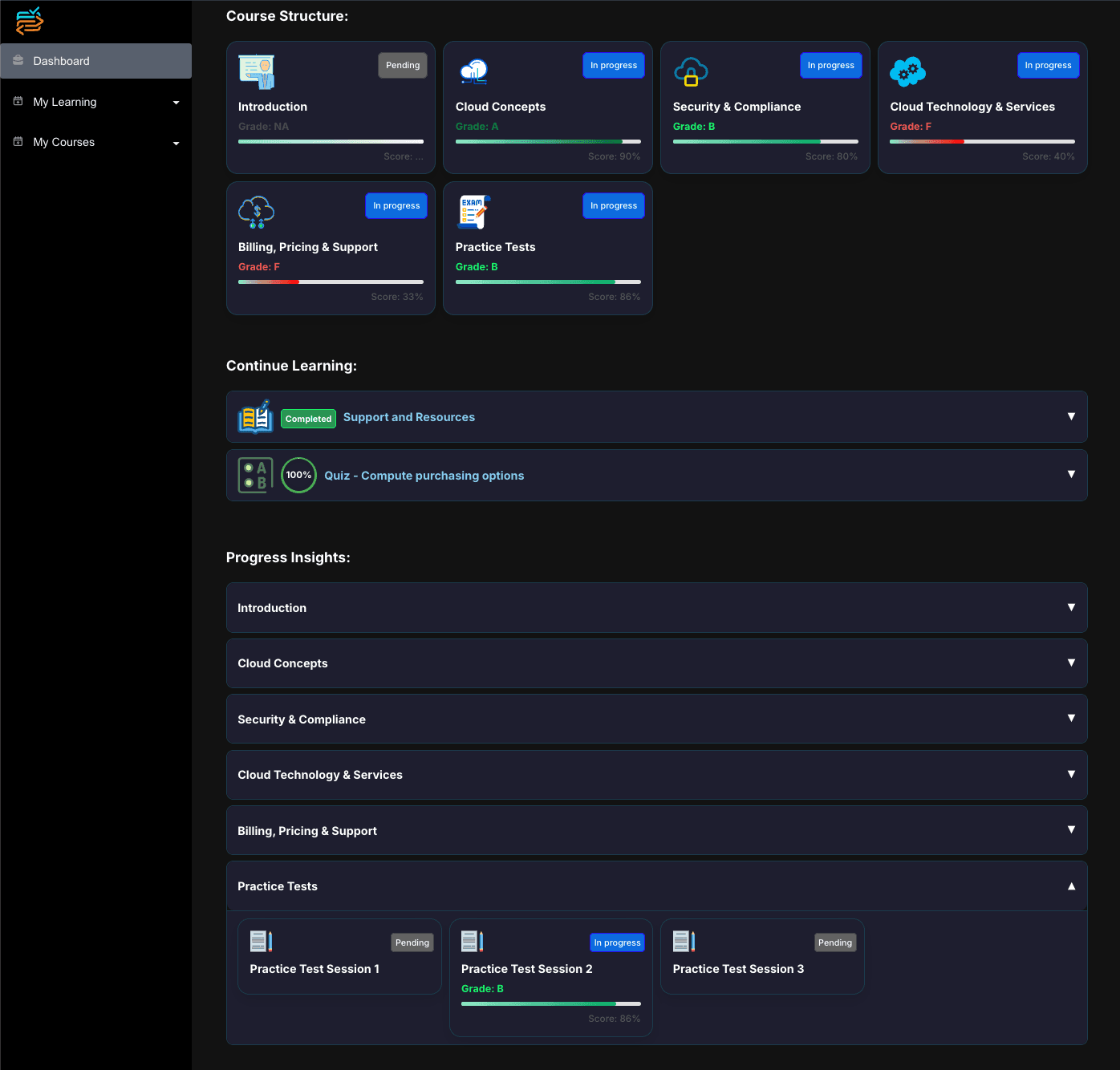Select the Cloud Concepts cloud icon
Viewport: 1120px width, 1070px height.
pyautogui.click(x=473, y=72)
